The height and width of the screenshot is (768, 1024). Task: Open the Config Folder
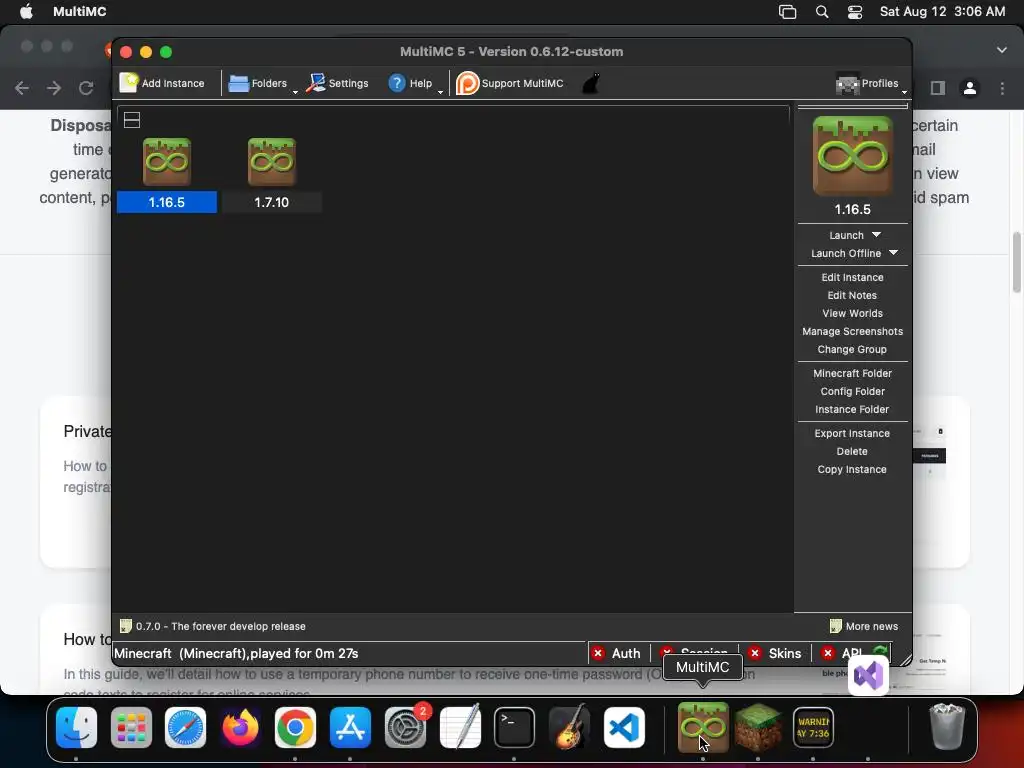coord(852,391)
